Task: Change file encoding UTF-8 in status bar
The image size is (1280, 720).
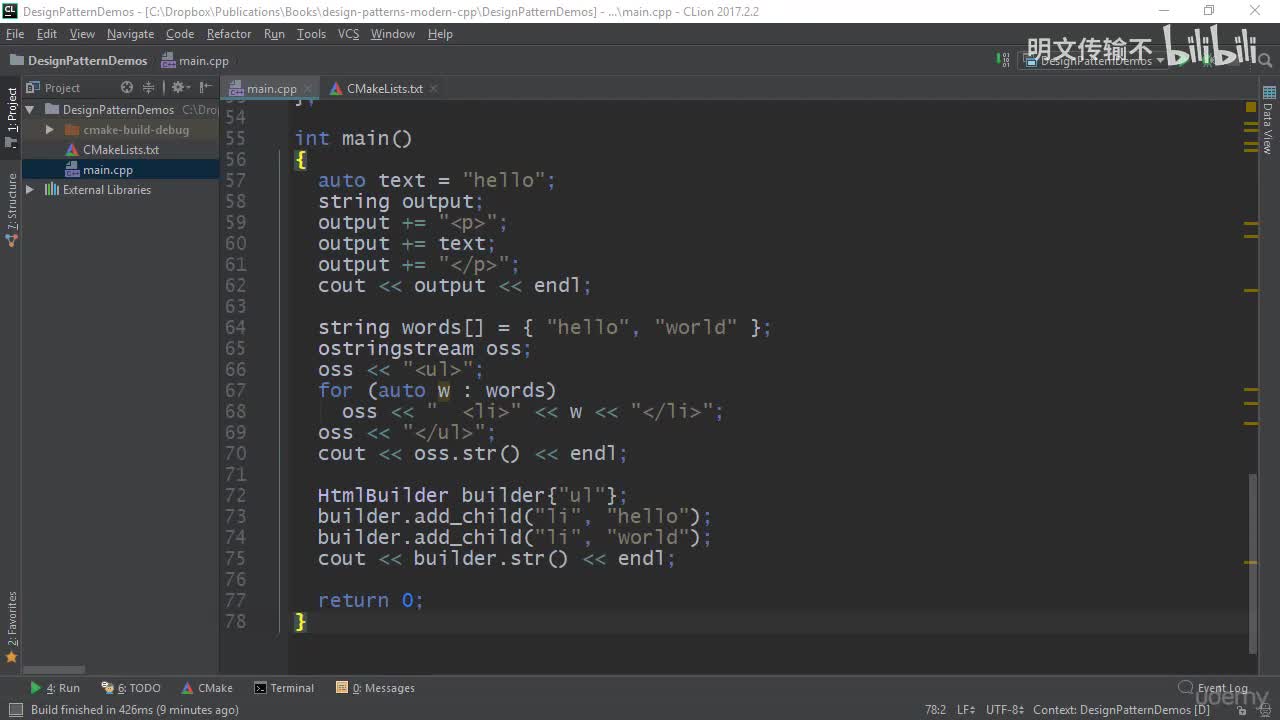Action: click(1005, 710)
